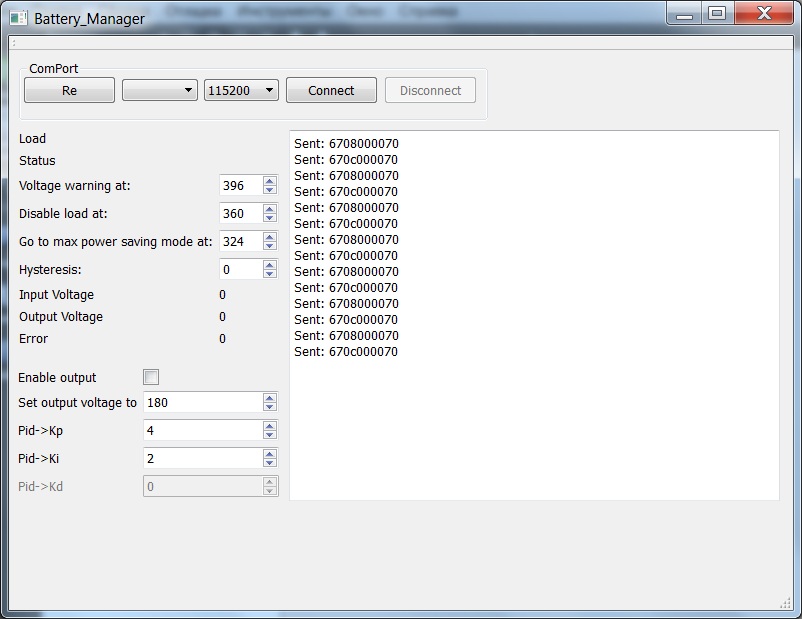Increase Voltage warning value with up arrow
This screenshot has width=802, height=619.
tap(270, 181)
